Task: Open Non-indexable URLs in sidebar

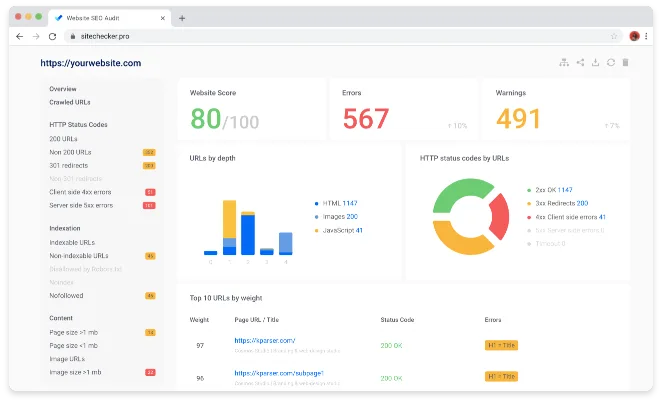Action: click(79, 256)
